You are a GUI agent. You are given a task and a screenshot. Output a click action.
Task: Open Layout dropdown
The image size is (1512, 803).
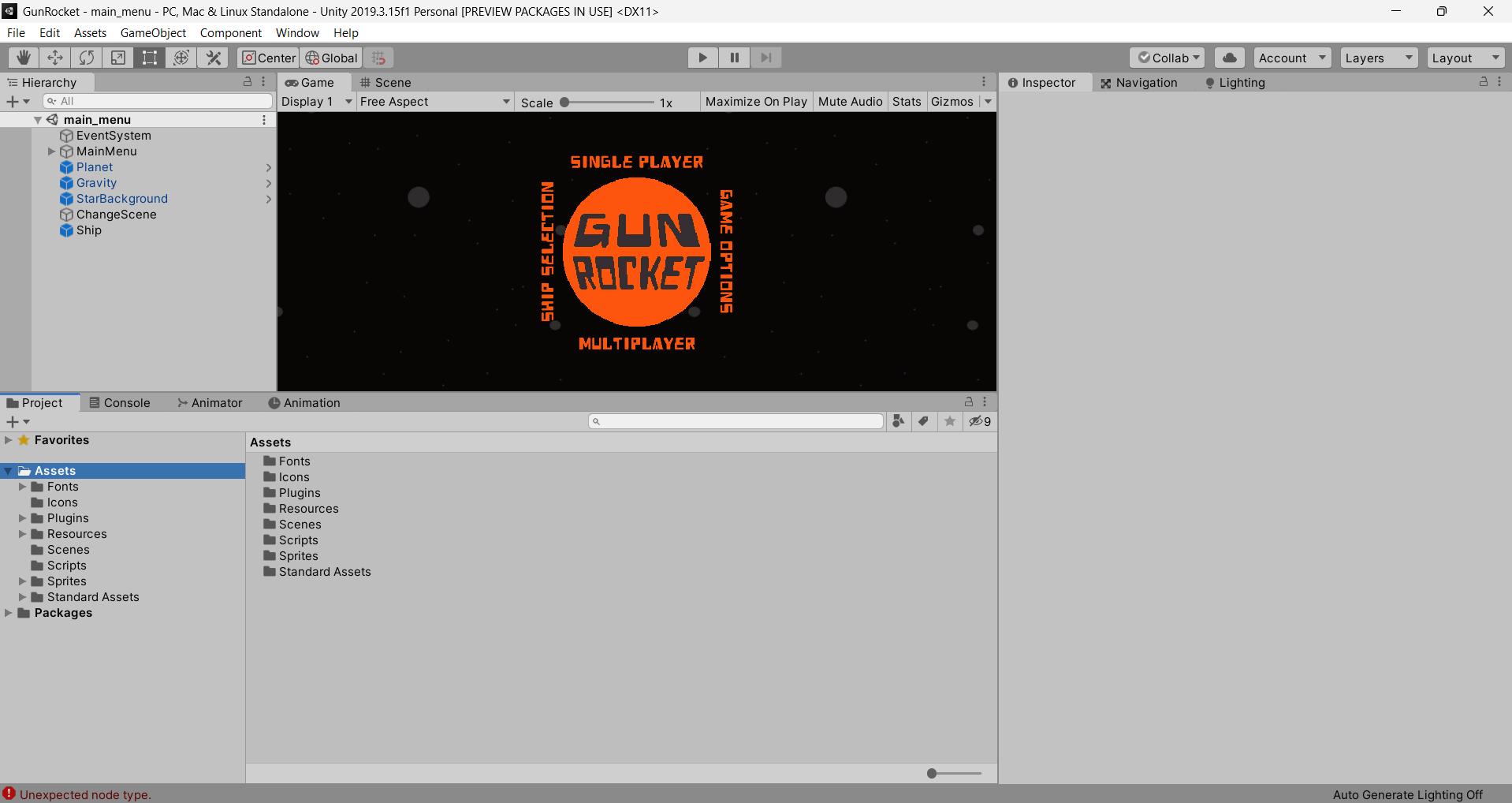[x=1465, y=58]
